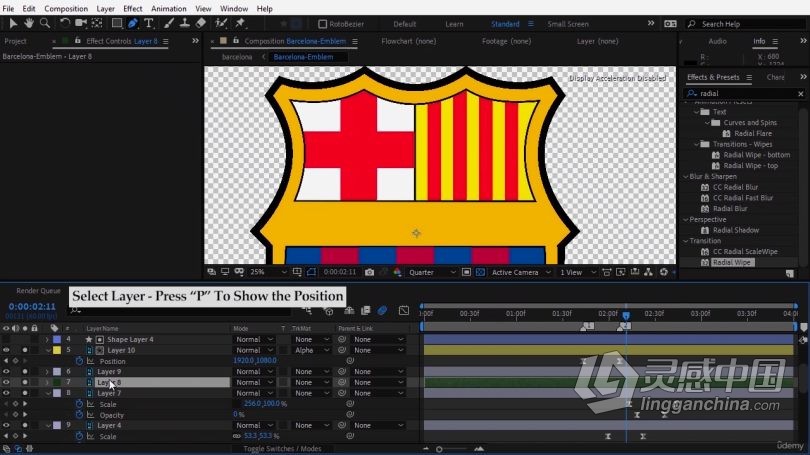Image resolution: width=810 pixels, height=455 pixels.
Task: Switch to Default workspace
Action: [404, 24]
